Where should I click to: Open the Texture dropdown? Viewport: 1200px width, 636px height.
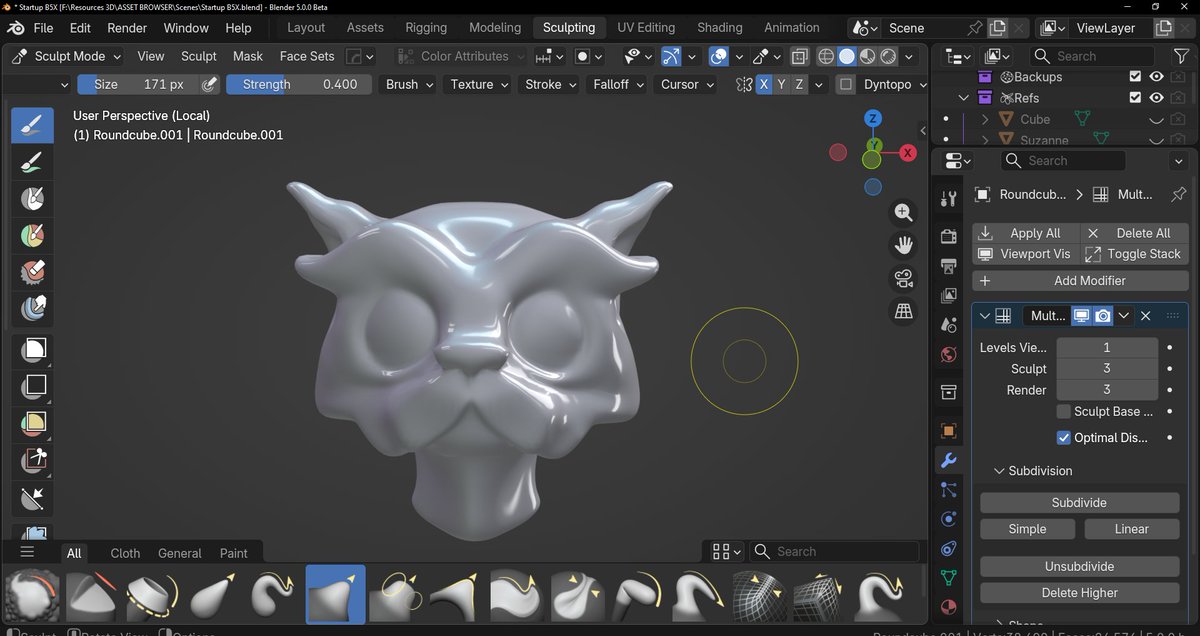(x=480, y=84)
